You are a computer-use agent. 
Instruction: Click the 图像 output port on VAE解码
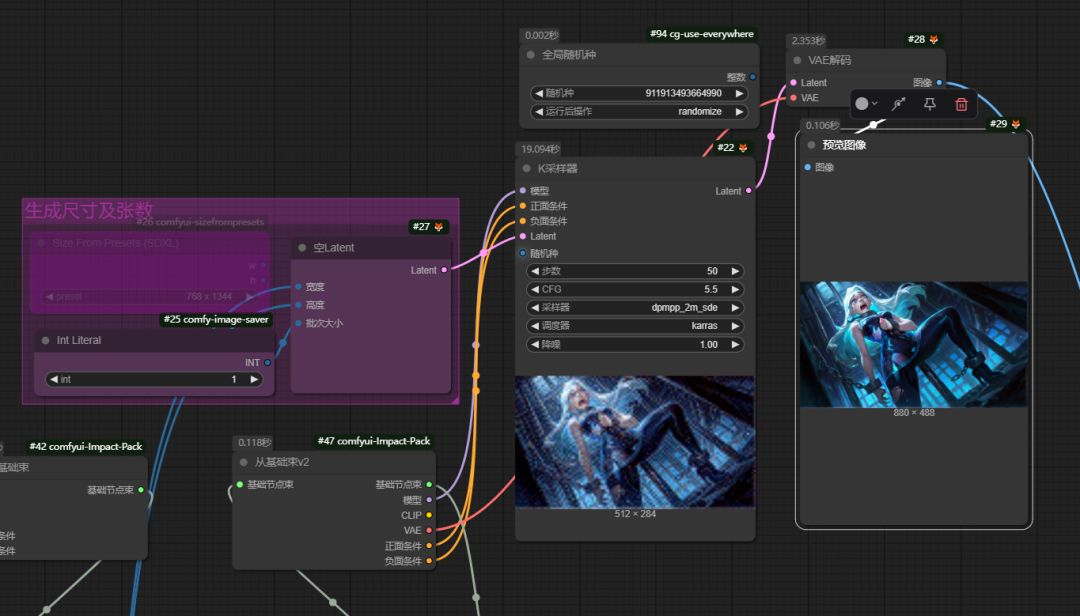939,83
